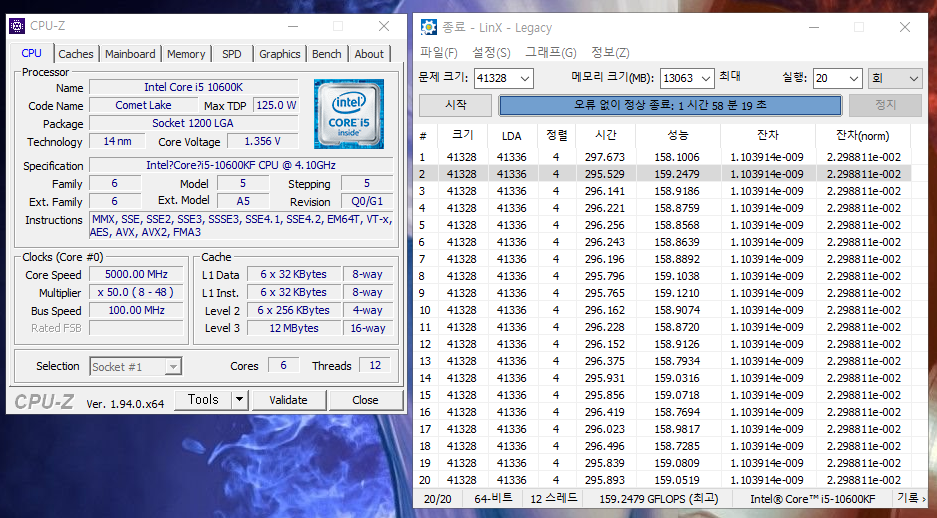This screenshot has width=937, height=518.
Task: Open the Caches tab in CPU-Z
Action: coord(76,54)
